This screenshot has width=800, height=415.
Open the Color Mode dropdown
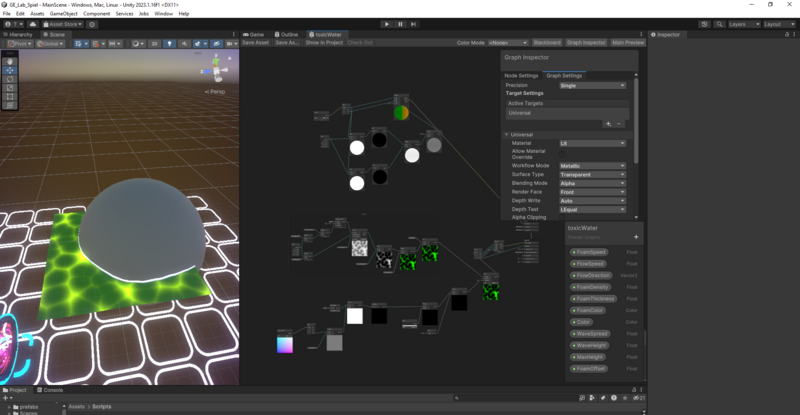(507, 43)
